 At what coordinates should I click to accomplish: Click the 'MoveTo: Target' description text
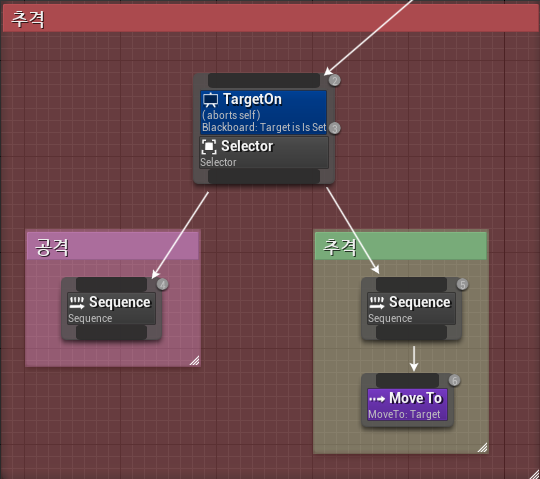404,414
